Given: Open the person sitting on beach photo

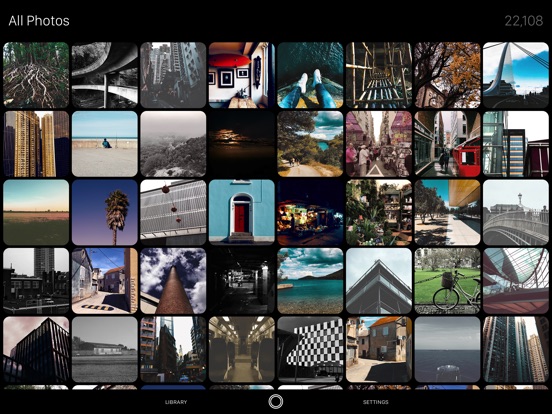Looking at the screenshot, I should pyautogui.click(x=105, y=144).
